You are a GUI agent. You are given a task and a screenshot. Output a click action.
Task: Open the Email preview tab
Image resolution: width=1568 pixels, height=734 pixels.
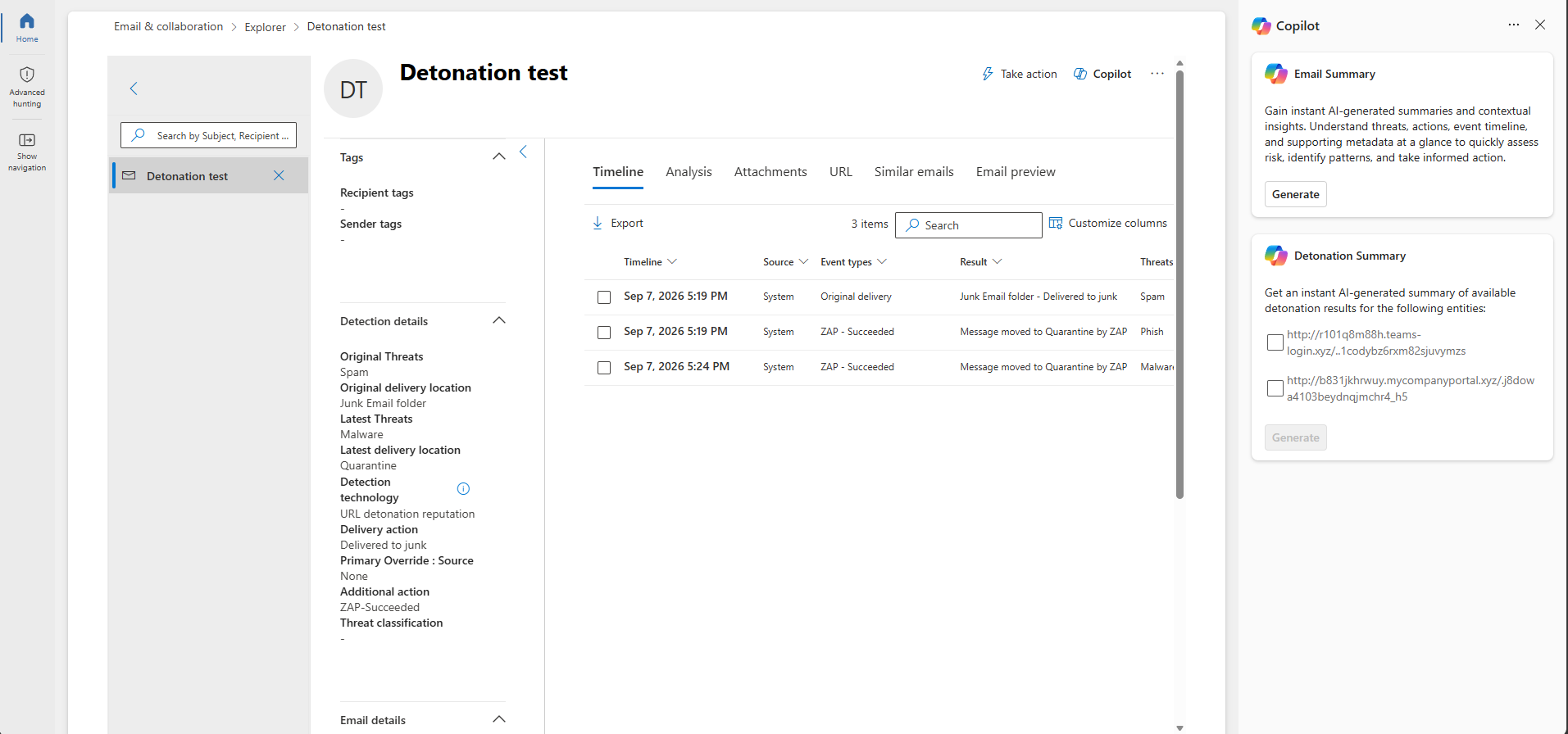coord(1016,172)
